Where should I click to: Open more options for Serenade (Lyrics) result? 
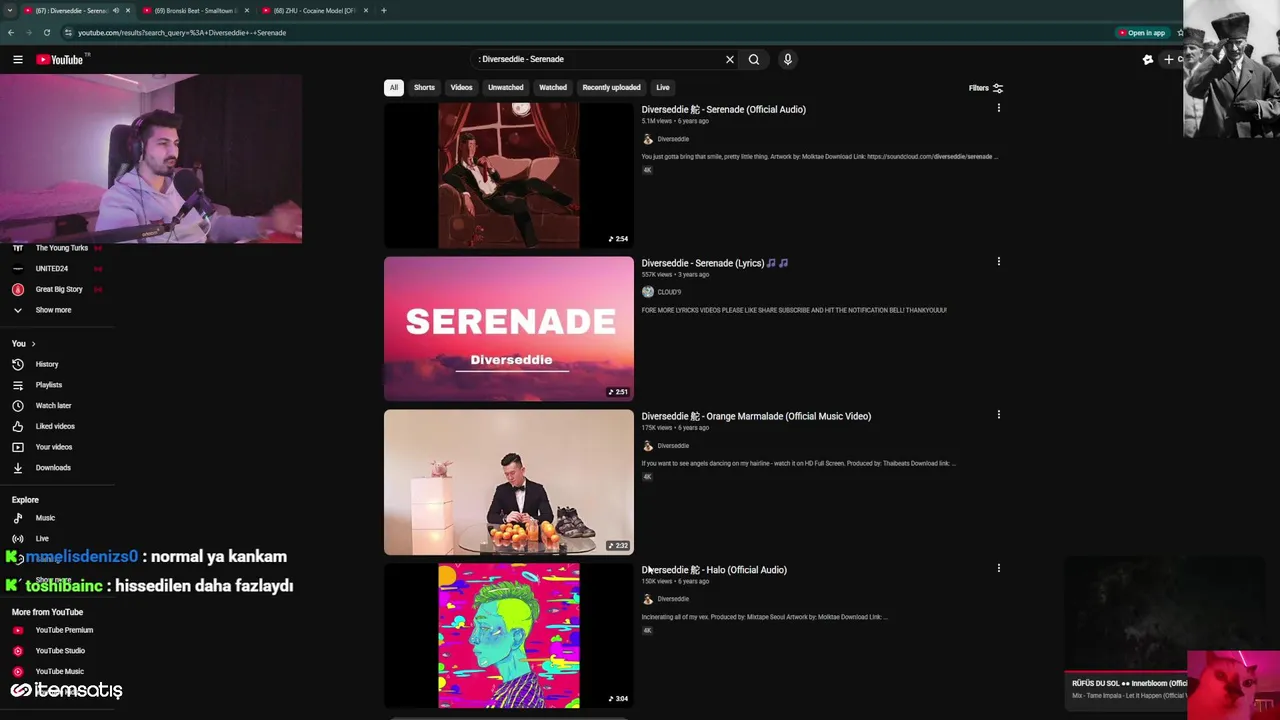click(998, 262)
